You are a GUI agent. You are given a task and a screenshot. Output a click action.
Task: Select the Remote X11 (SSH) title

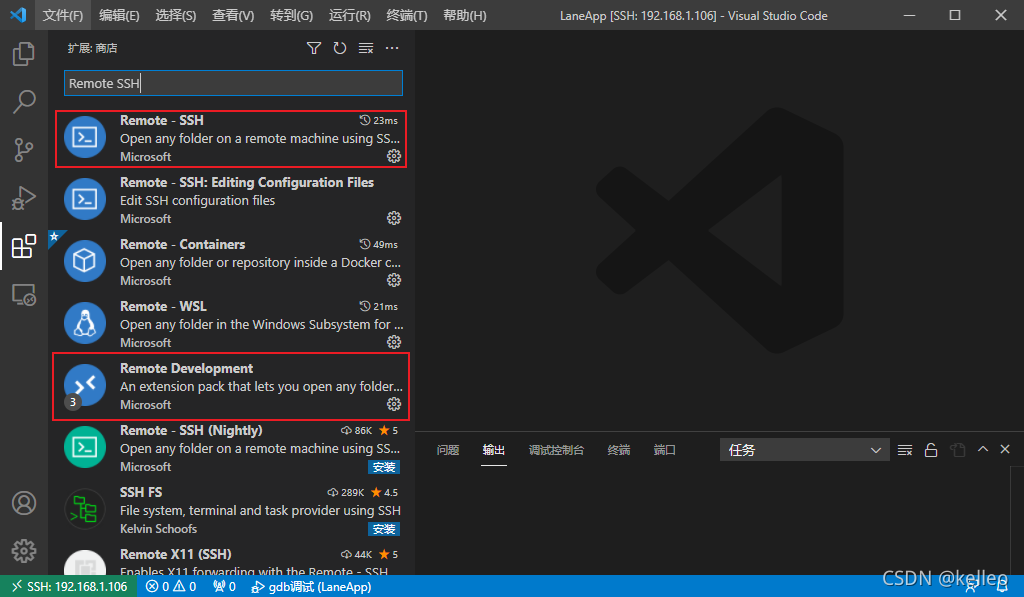tap(176, 555)
